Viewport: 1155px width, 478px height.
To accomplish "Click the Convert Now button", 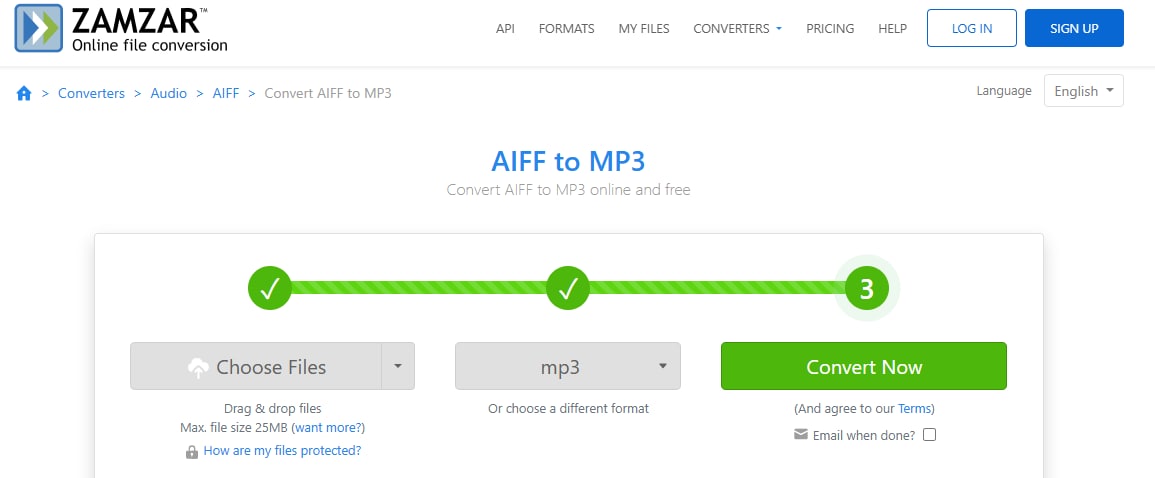I will 863,366.
